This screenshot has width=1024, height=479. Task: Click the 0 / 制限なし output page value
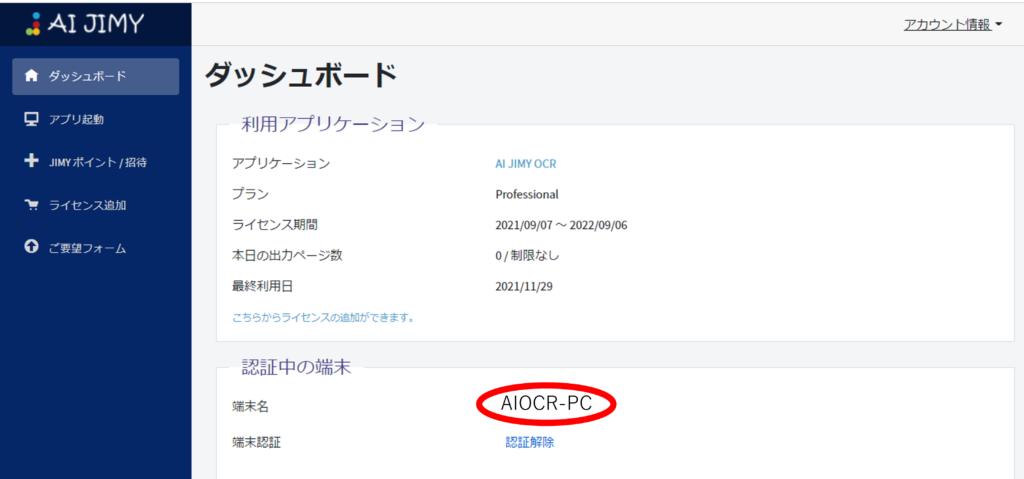coord(527,256)
